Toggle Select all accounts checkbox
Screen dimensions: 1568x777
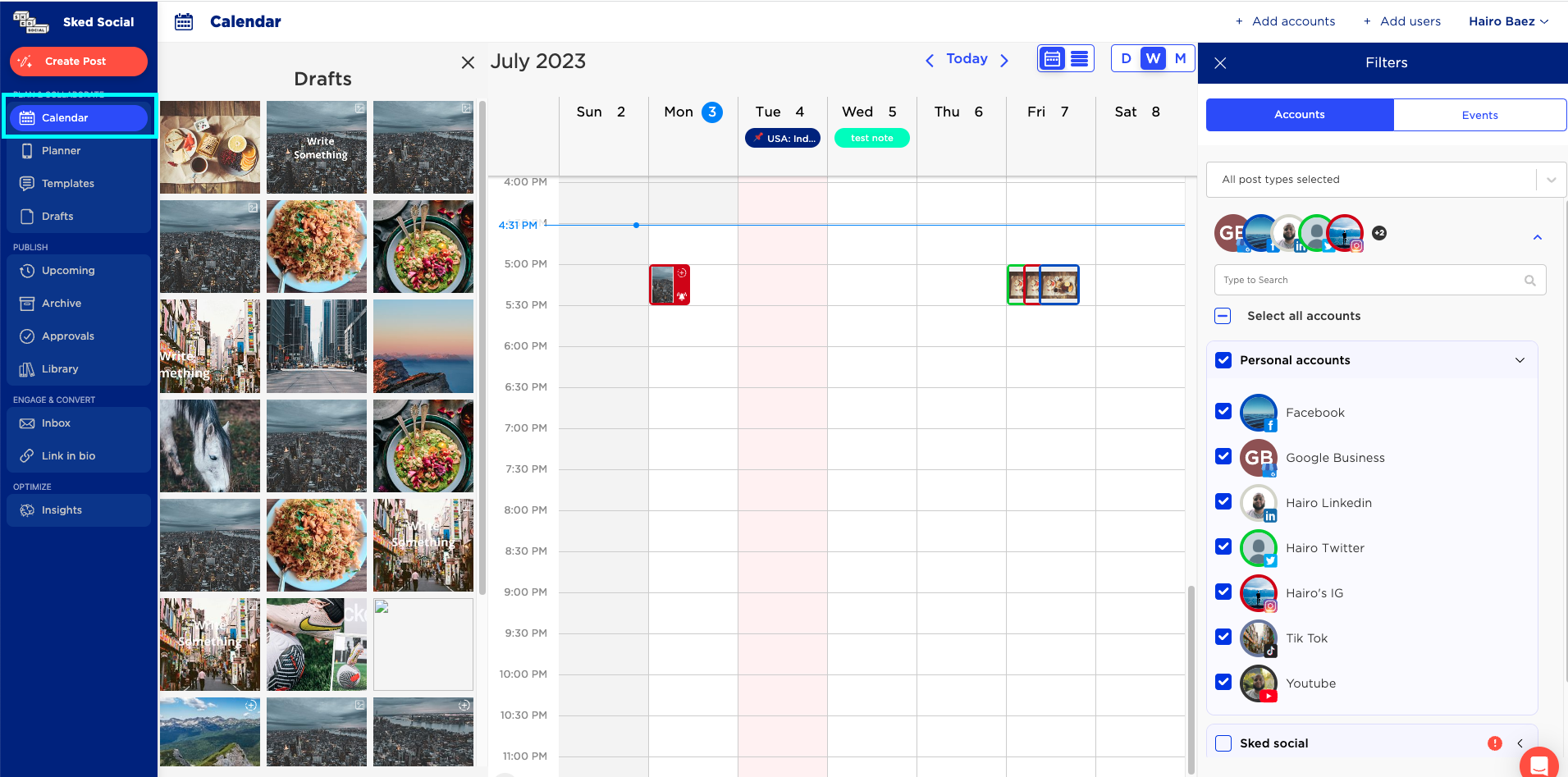tap(1223, 316)
